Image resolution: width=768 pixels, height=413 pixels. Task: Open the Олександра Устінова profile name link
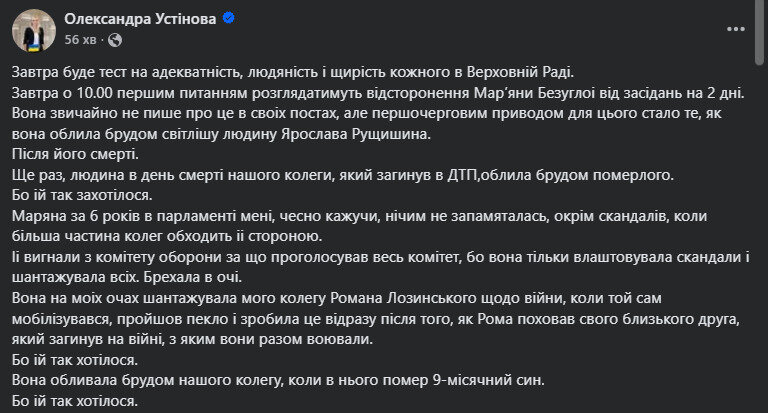pos(139,19)
